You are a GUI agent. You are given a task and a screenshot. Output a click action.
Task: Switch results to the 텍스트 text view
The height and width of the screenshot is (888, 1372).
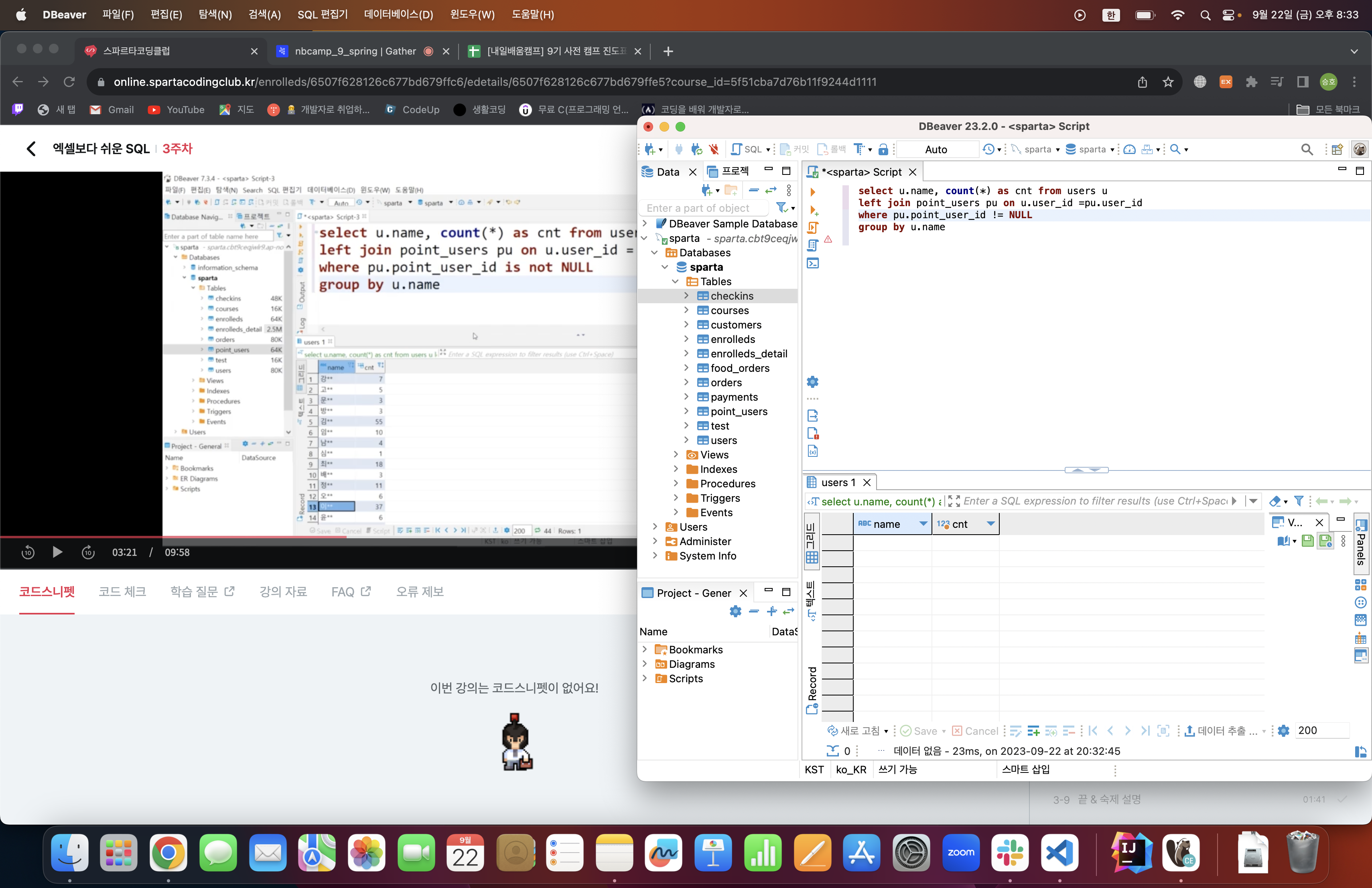[x=812, y=600]
